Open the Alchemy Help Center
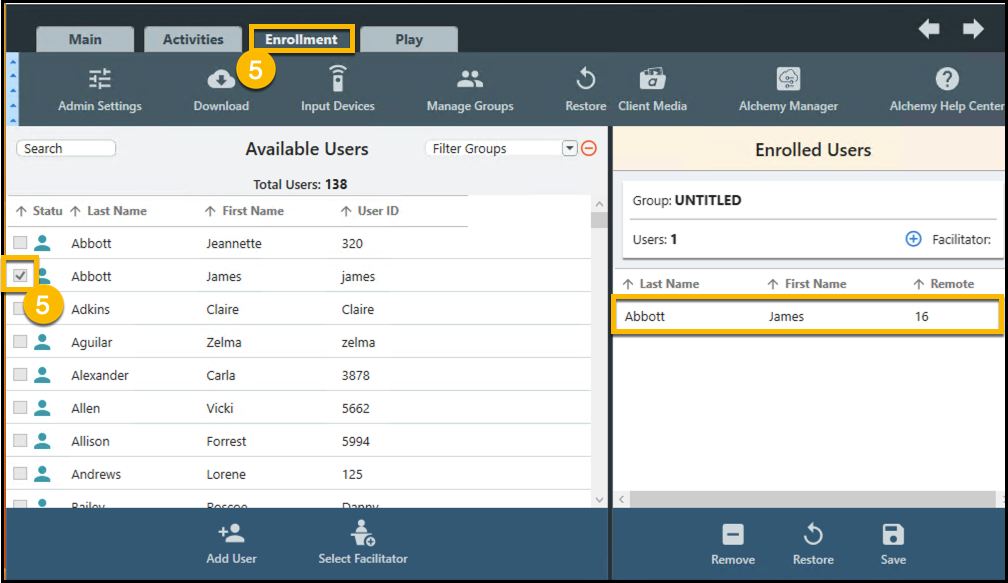 [x=946, y=80]
